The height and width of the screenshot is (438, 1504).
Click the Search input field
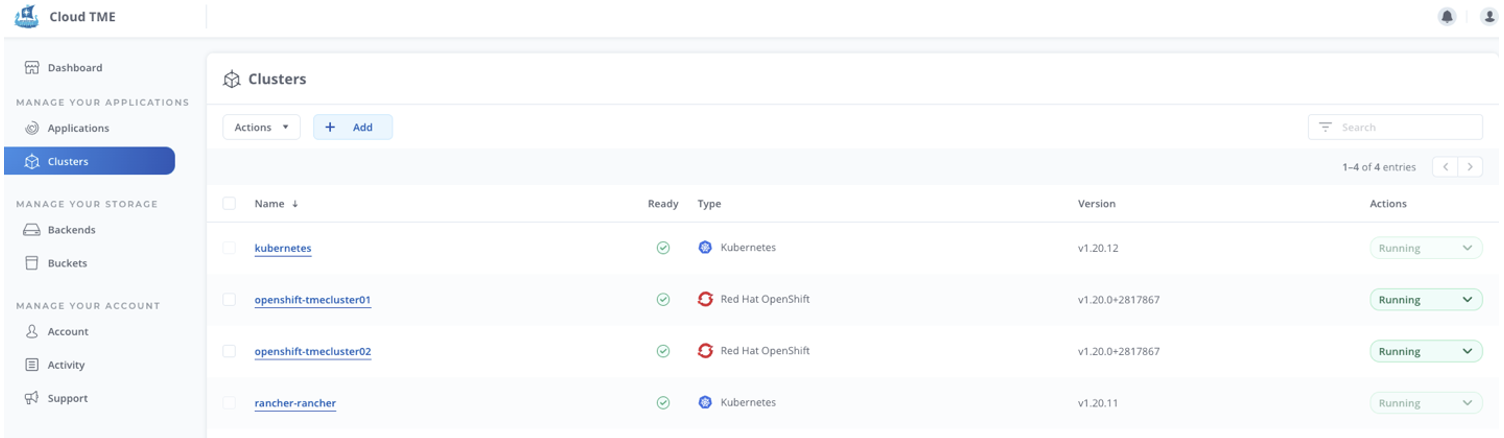pyautogui.click(x=1395, y=127)
